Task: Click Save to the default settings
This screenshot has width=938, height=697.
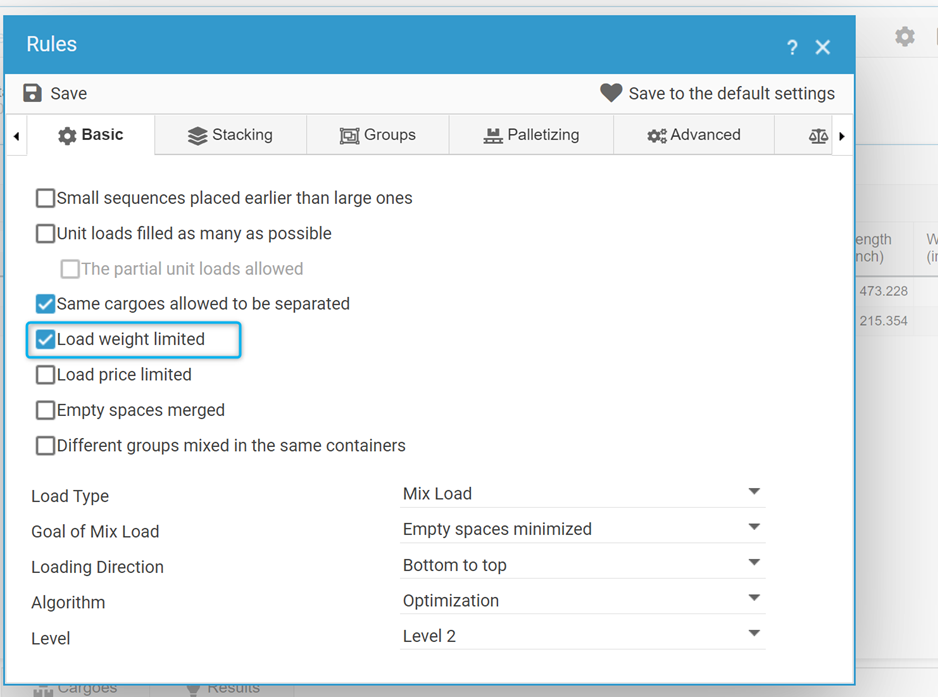Action: coord(732,93)
